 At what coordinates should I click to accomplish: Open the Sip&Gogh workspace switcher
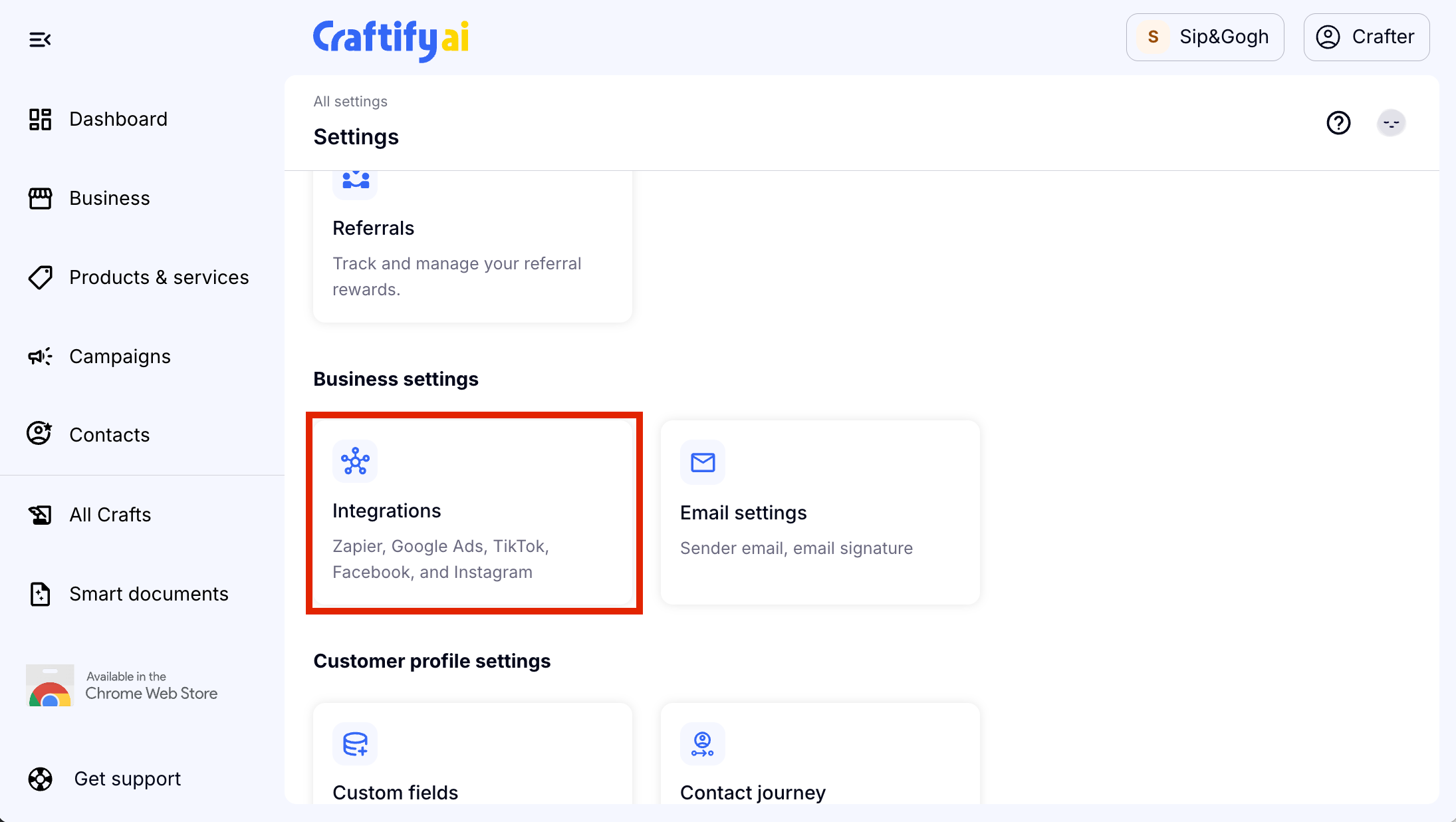coord(1205,37)
